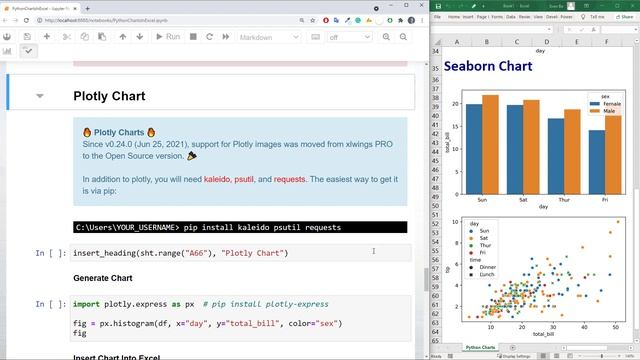This screenshot has height=360, width=640.
Task: Cut selected cells with the scissors icon
Action: point(67,37)
